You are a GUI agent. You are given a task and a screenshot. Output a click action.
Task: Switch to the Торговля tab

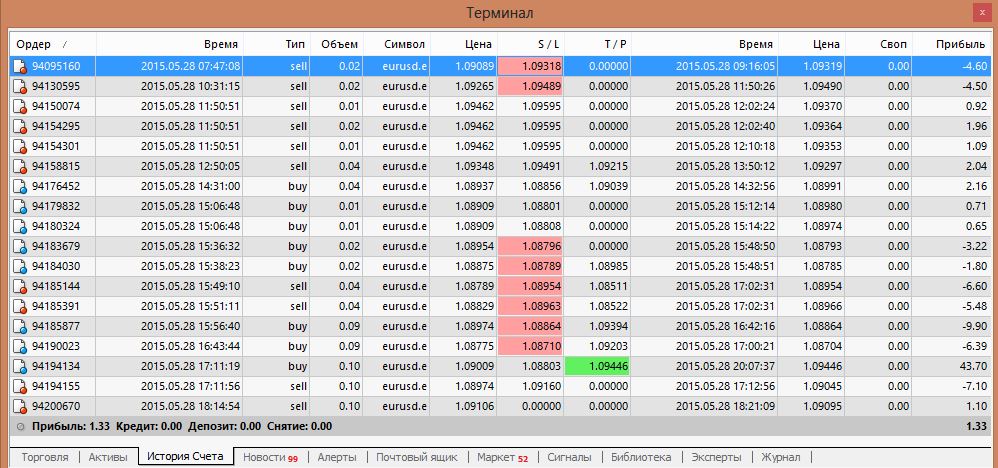coord(45,457)
